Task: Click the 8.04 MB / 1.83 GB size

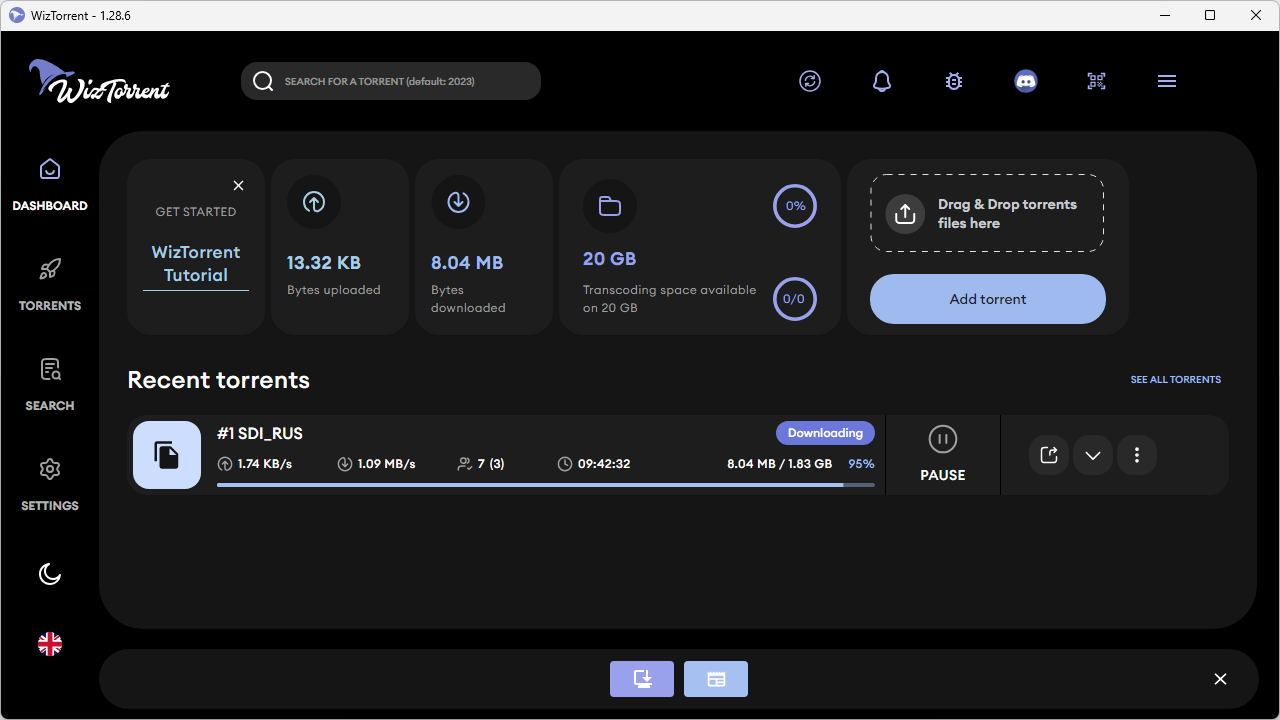Action: coord(780,464)
